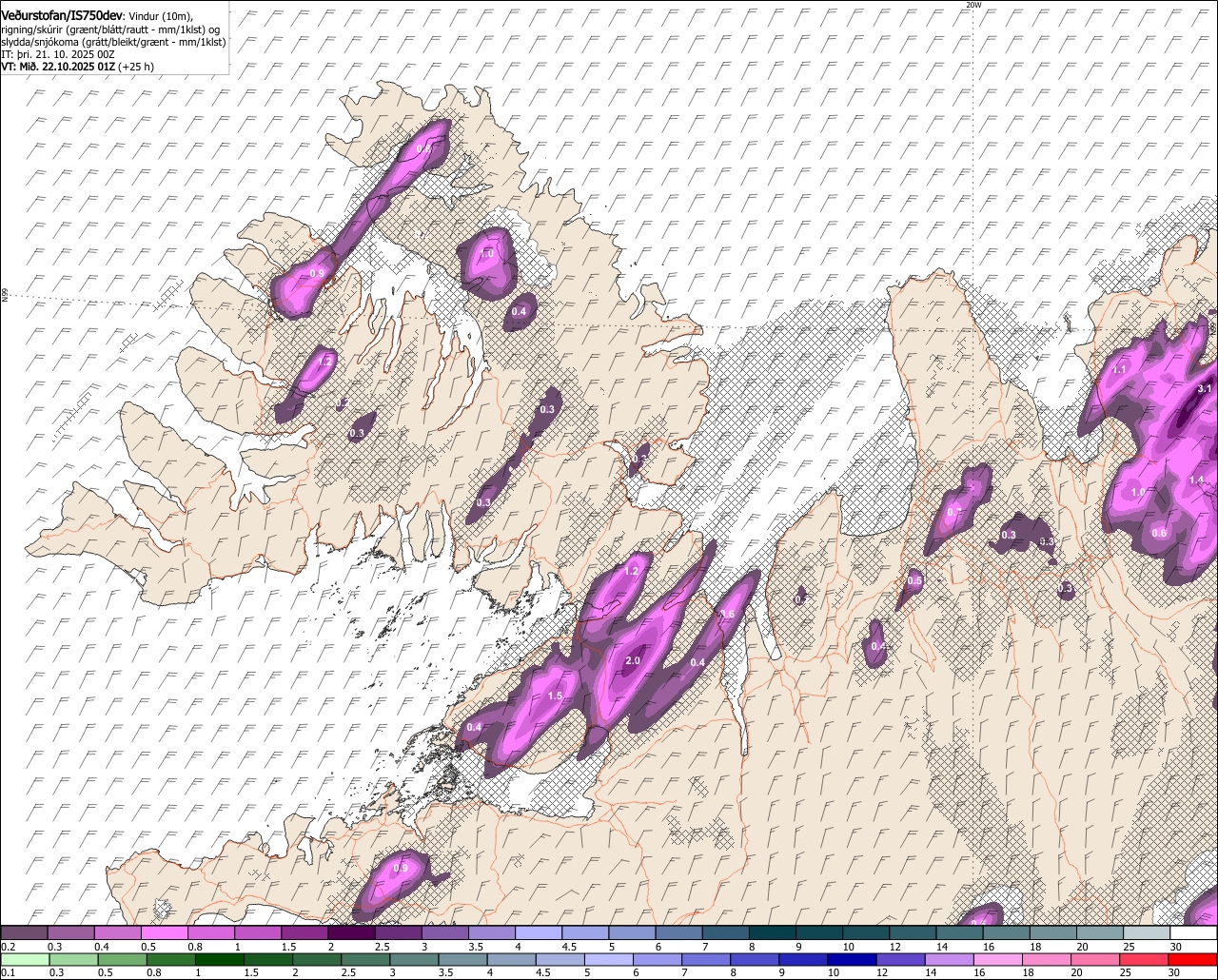
Task: Select the white swatch ending the upper legend row
Action: (1194, 932)
